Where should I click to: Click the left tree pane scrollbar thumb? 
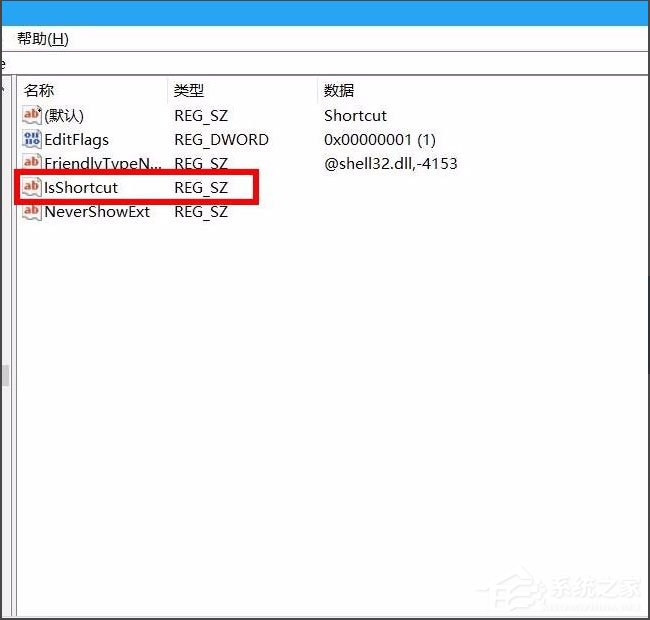click(x=5, y=375)
